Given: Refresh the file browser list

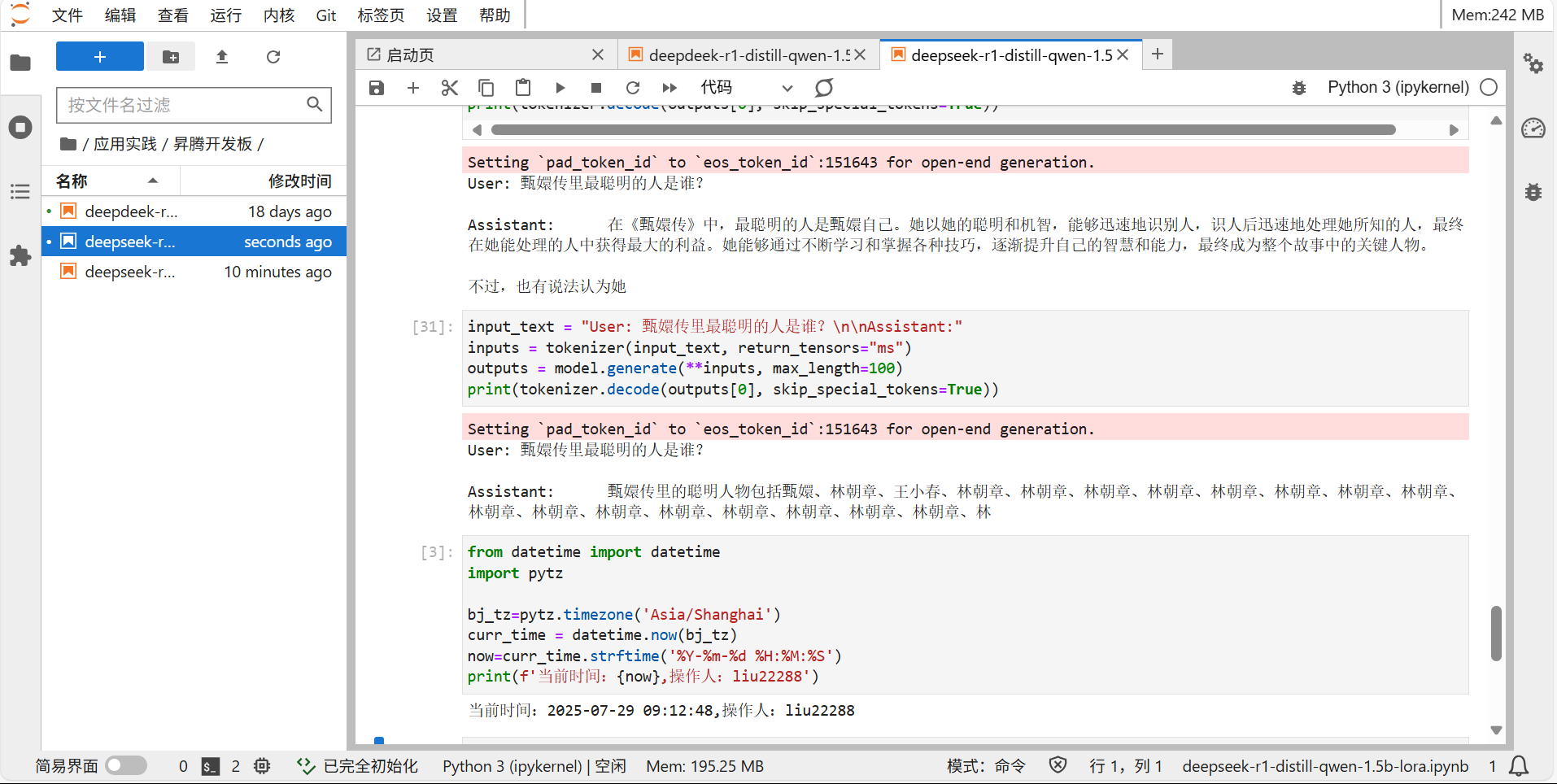Looking at the screenshot, I should point(273,57).
